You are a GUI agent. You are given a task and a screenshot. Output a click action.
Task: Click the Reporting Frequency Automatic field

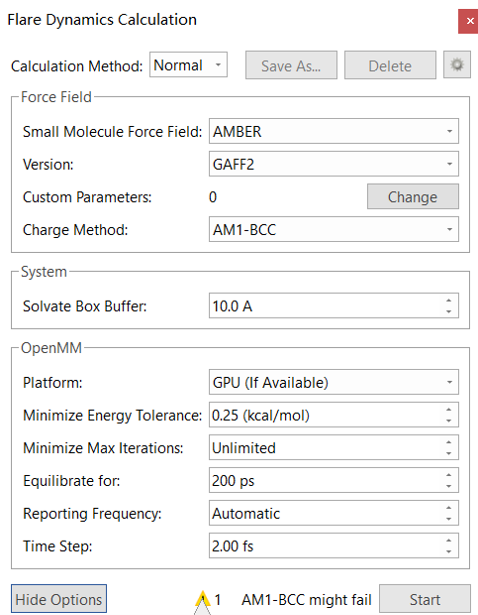(334, 513)
